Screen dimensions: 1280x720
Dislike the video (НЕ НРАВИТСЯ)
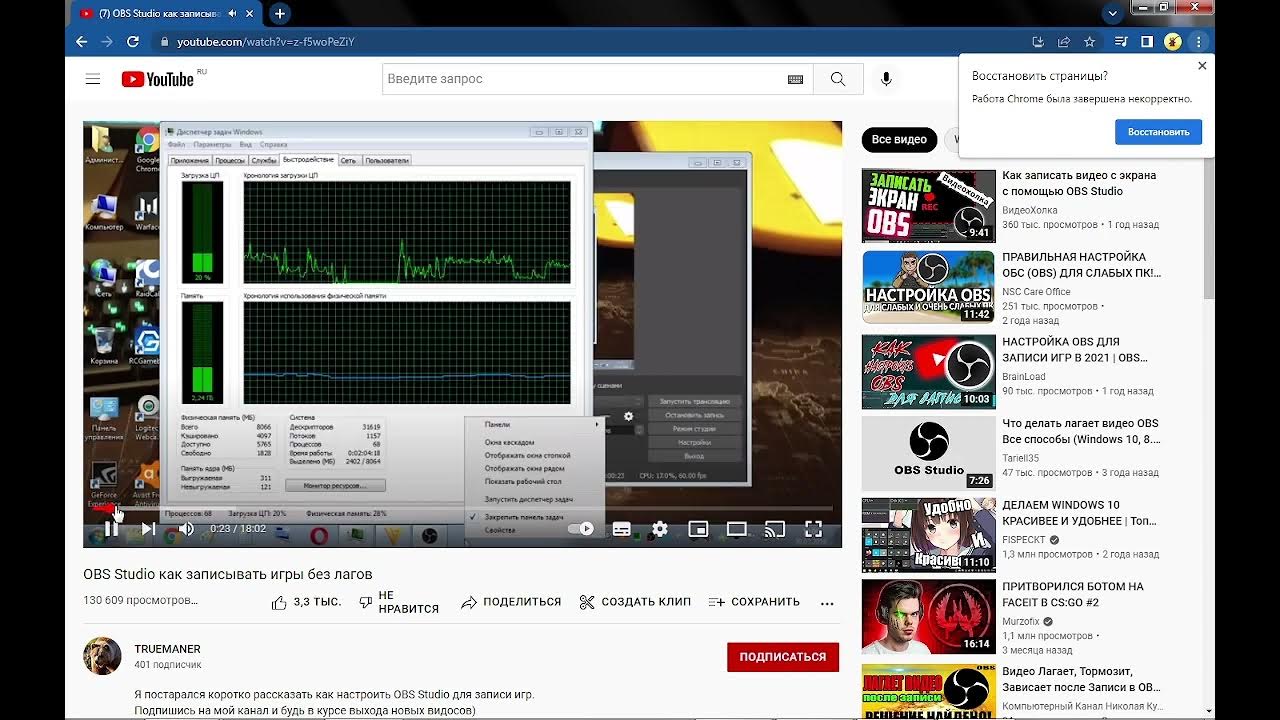click(x=399, y=602)
